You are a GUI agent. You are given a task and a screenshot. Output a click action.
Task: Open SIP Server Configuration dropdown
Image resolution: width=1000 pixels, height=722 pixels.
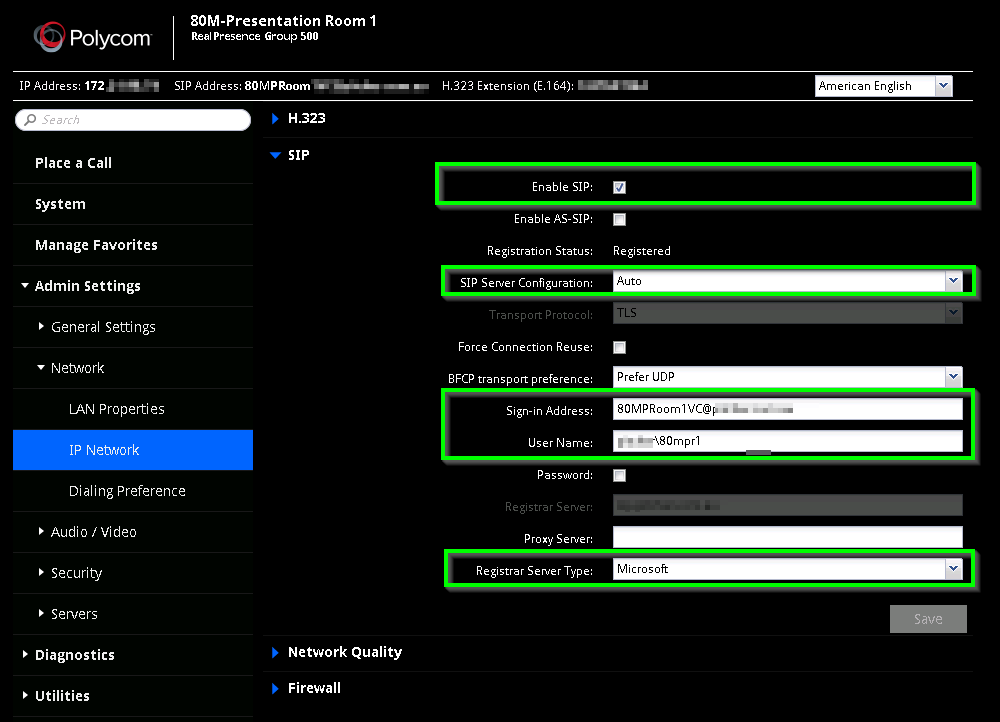point(788,281)
